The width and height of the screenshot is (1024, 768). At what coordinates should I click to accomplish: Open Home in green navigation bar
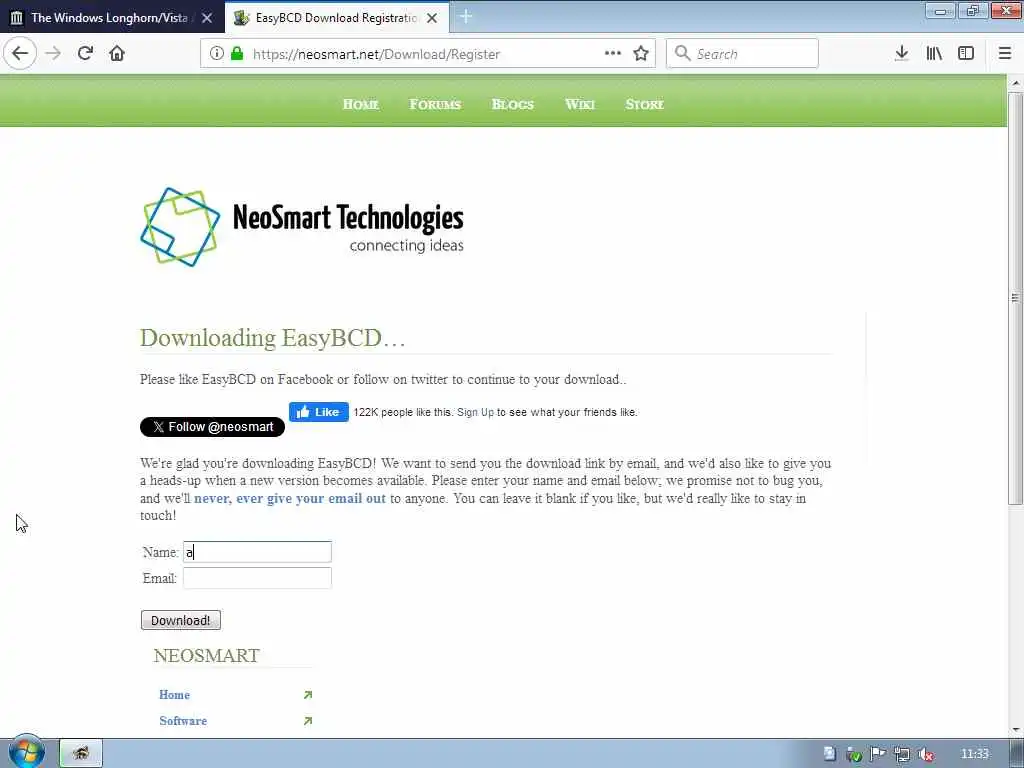click(360, 104)
